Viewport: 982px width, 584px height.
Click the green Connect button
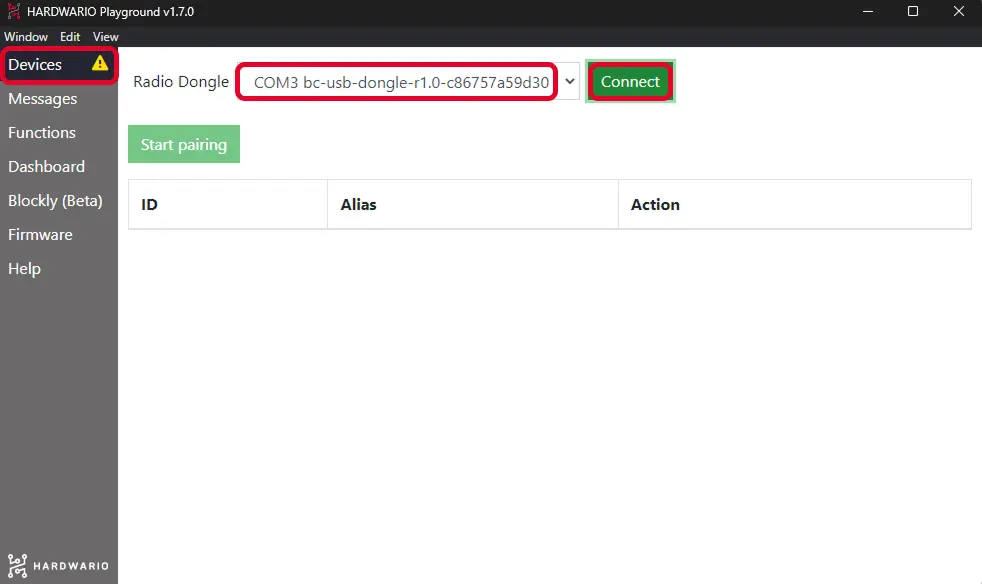coord(630,81)
